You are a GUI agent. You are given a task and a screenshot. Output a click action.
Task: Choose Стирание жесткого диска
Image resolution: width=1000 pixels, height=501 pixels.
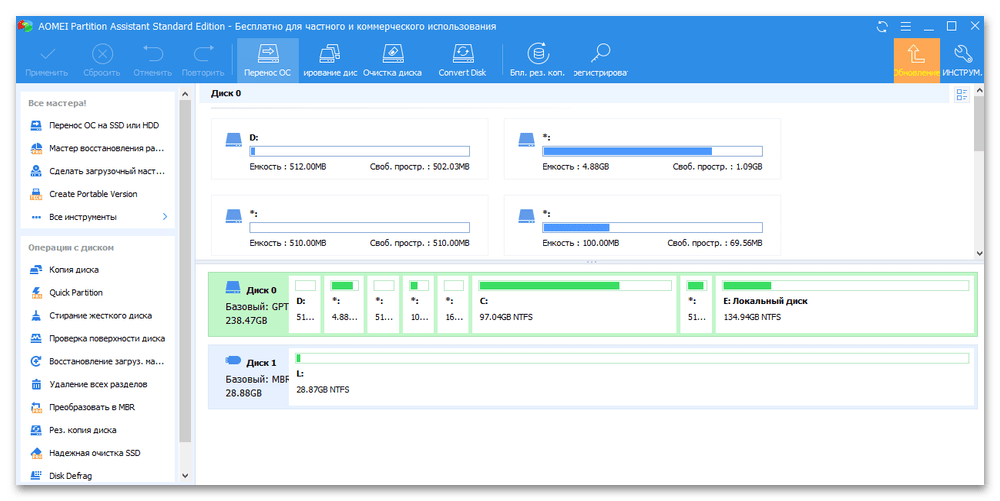coord(91,316)
